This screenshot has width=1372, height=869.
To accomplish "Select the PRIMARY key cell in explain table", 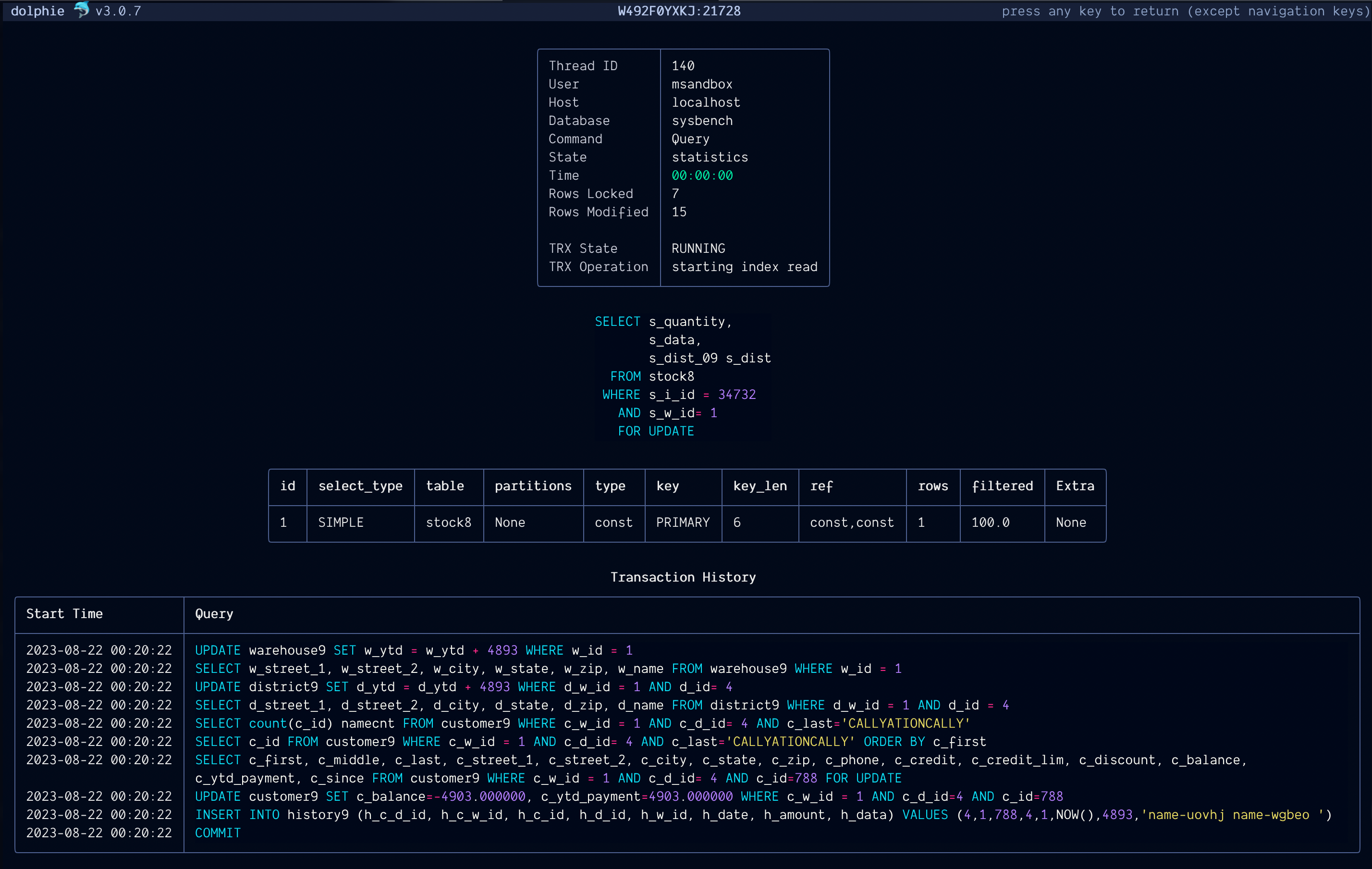I will [683, 522].
